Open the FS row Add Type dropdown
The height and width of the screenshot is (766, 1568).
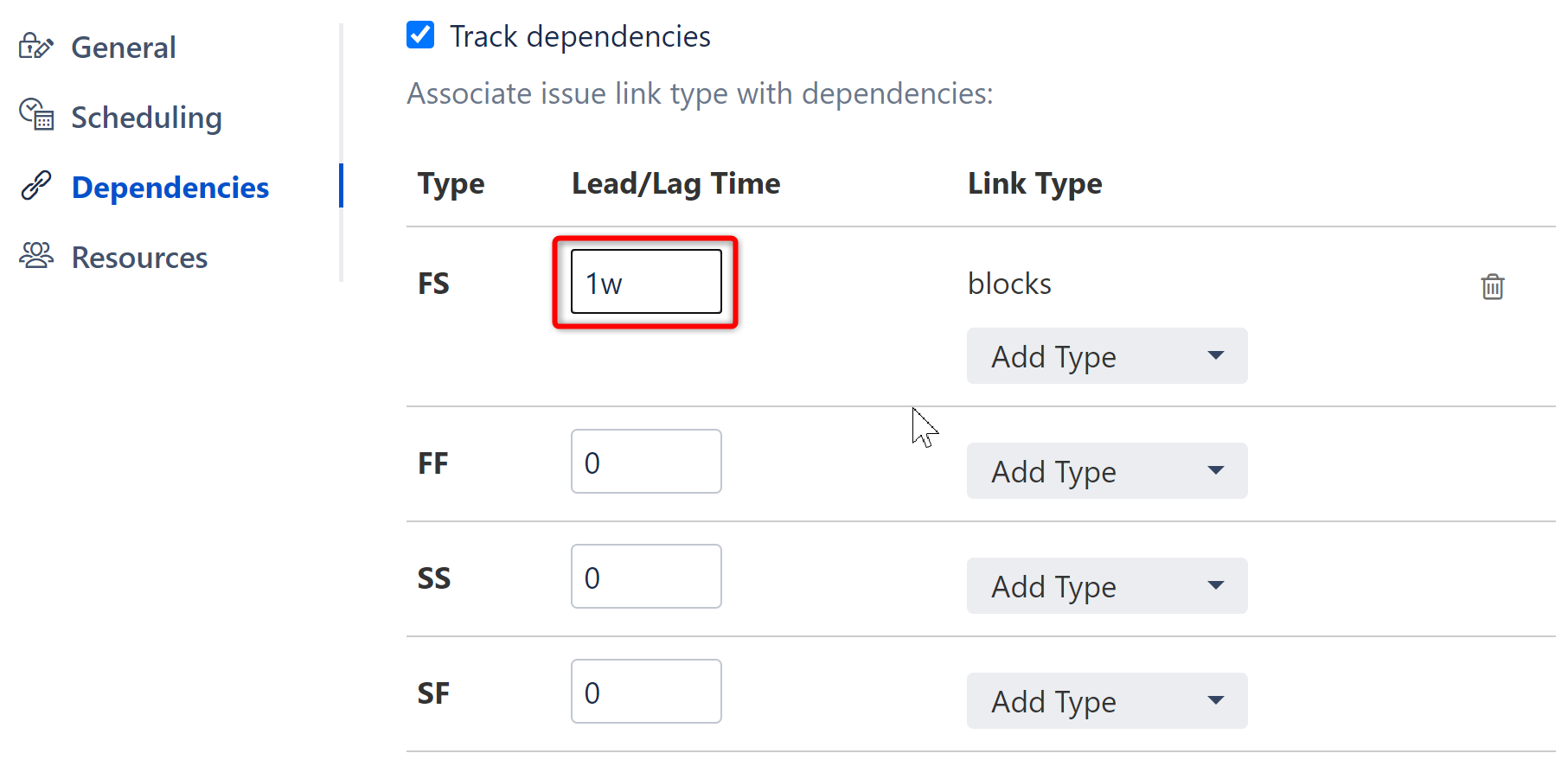click(1106, 356)
